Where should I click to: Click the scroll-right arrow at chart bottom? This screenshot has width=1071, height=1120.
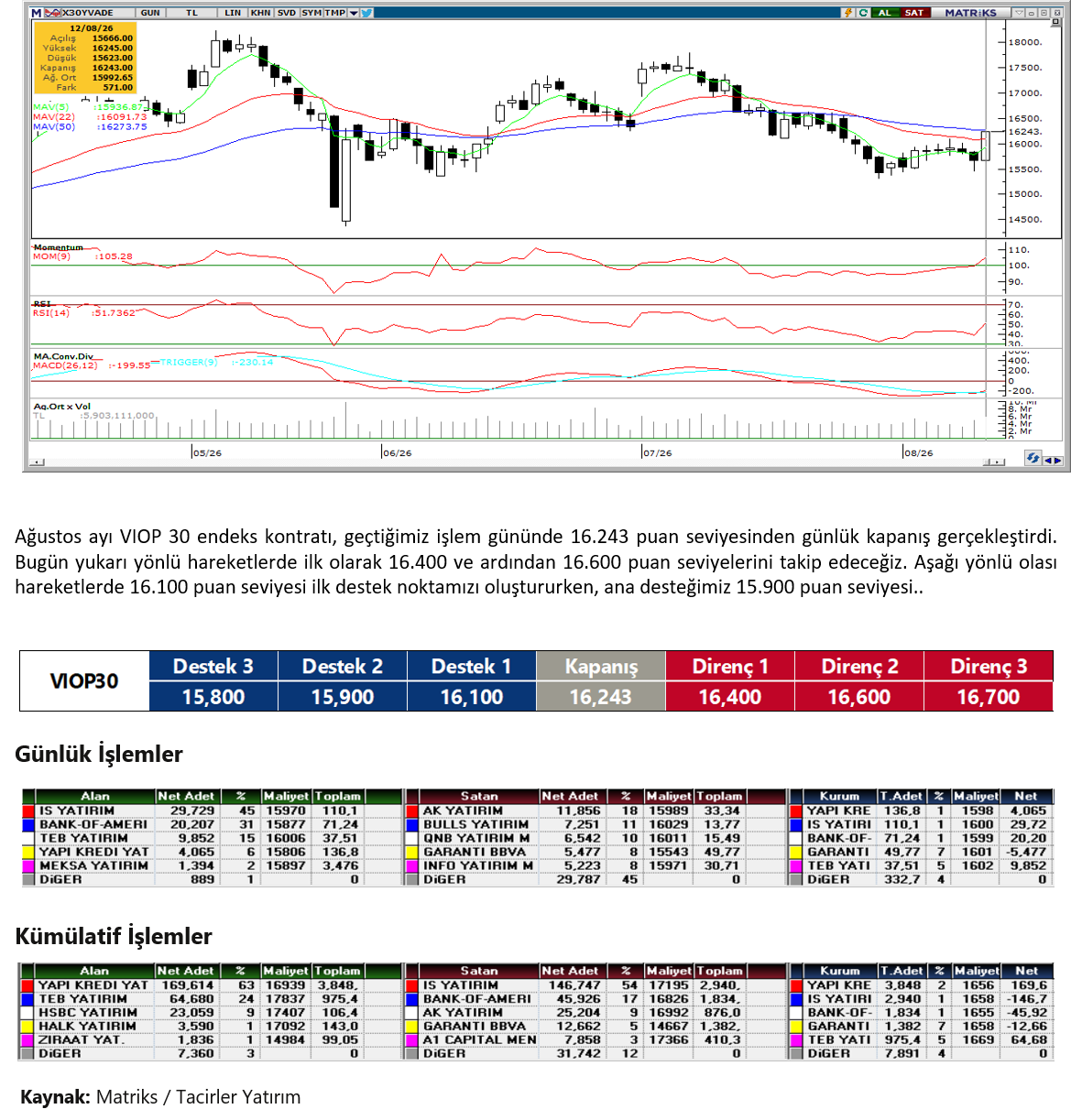pos(999,462)
